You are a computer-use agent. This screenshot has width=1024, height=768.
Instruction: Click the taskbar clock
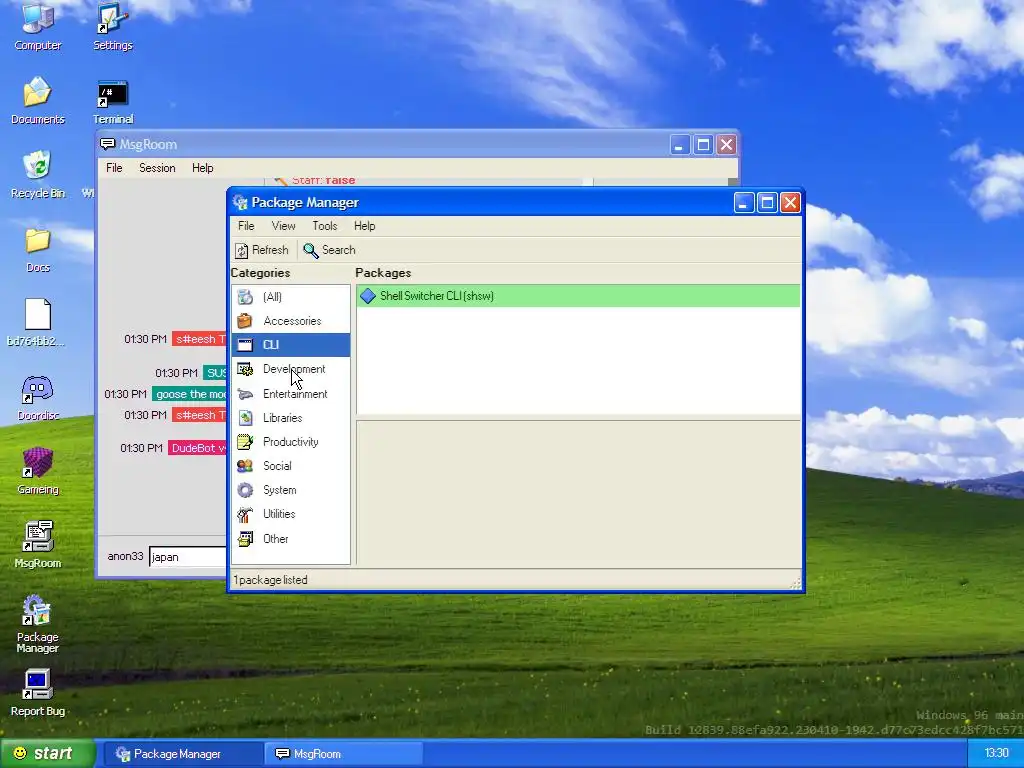(x=996, y=754)
